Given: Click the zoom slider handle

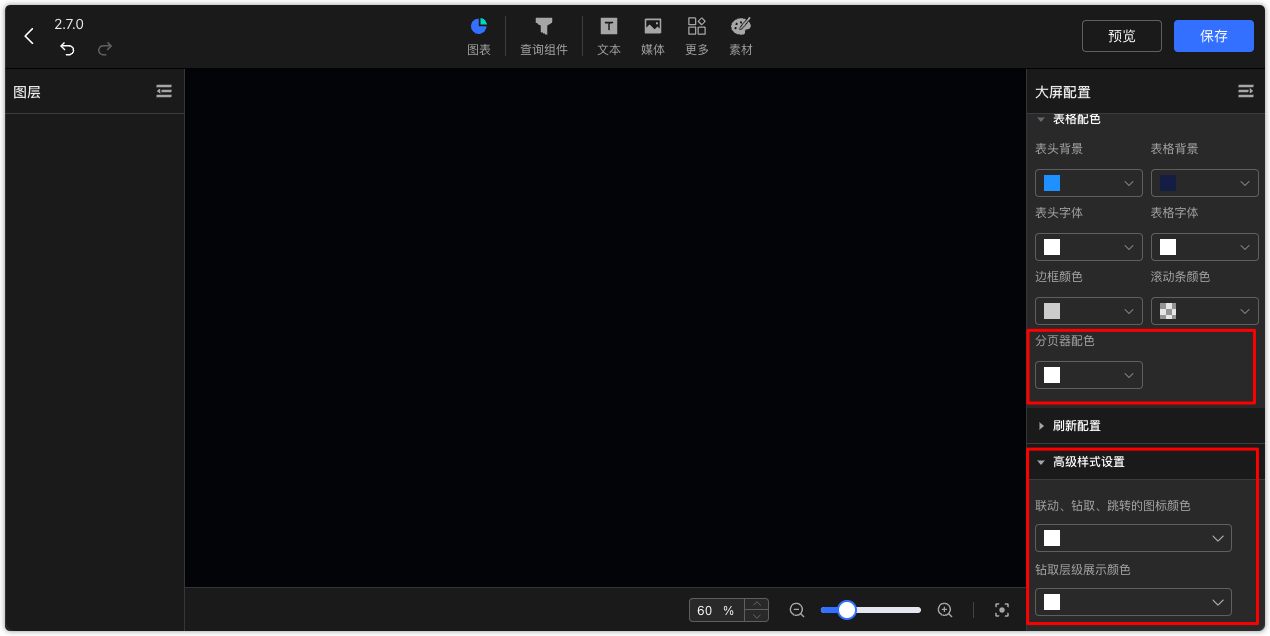Looking at the screenshot, I should click(847, 610).
